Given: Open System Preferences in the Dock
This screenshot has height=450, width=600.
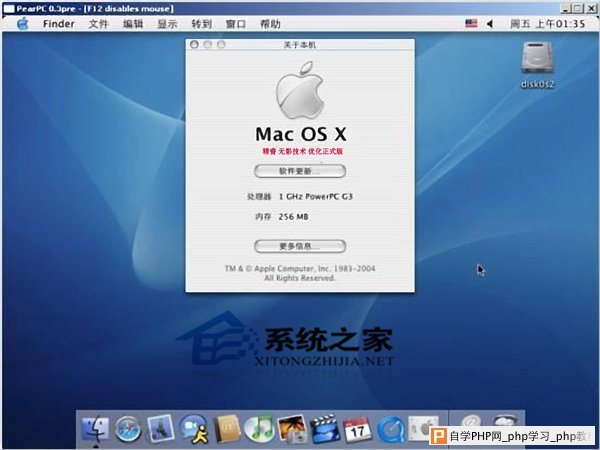Looking at the screenshot, I should [423, 428].
